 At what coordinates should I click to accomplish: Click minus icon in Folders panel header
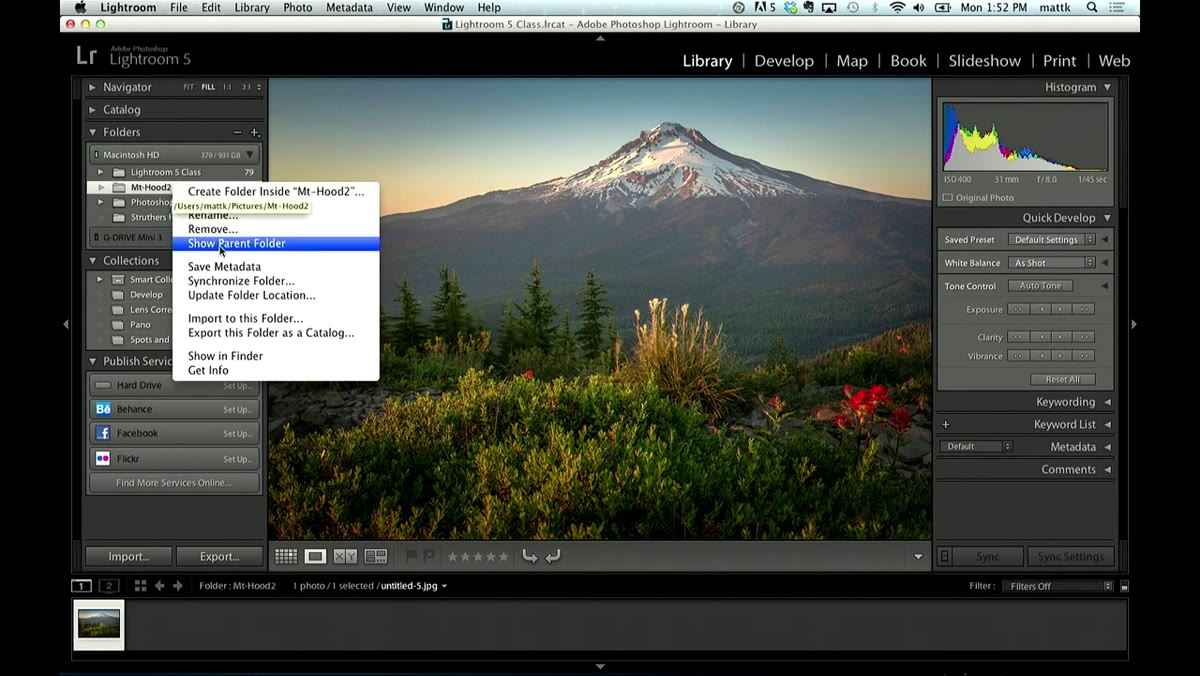click(x=238, y=132)
